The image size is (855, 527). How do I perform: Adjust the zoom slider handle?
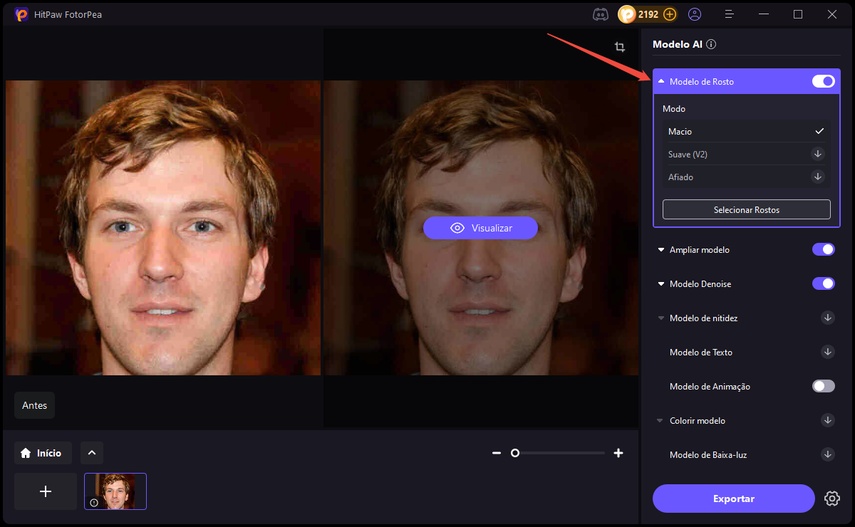click(515, 453)
